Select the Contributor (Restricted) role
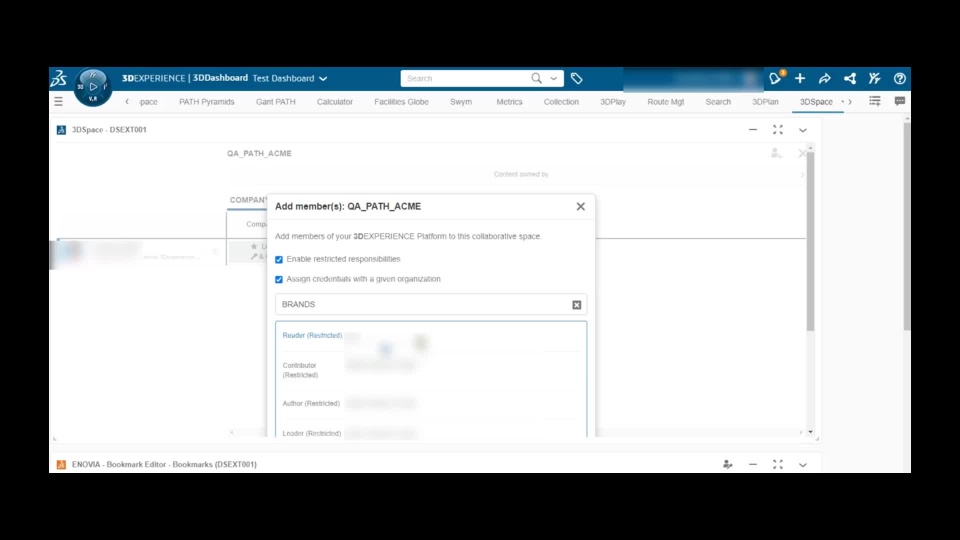This screenshot has width=960, height=540. pyautogui.click(x=301, y=370)
